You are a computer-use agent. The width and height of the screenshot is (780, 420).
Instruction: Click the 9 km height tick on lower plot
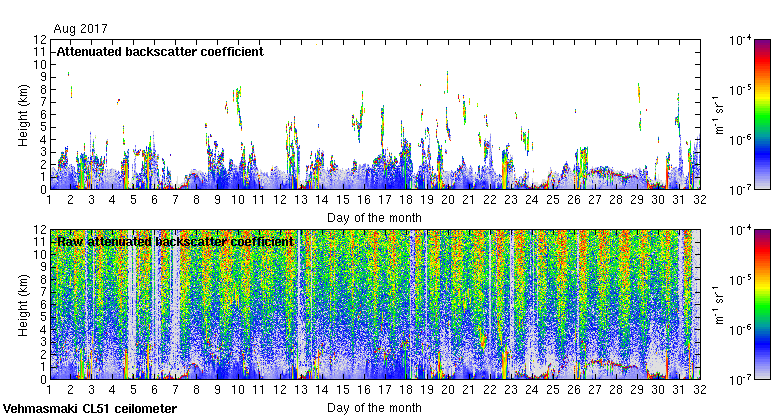[43, 267]
